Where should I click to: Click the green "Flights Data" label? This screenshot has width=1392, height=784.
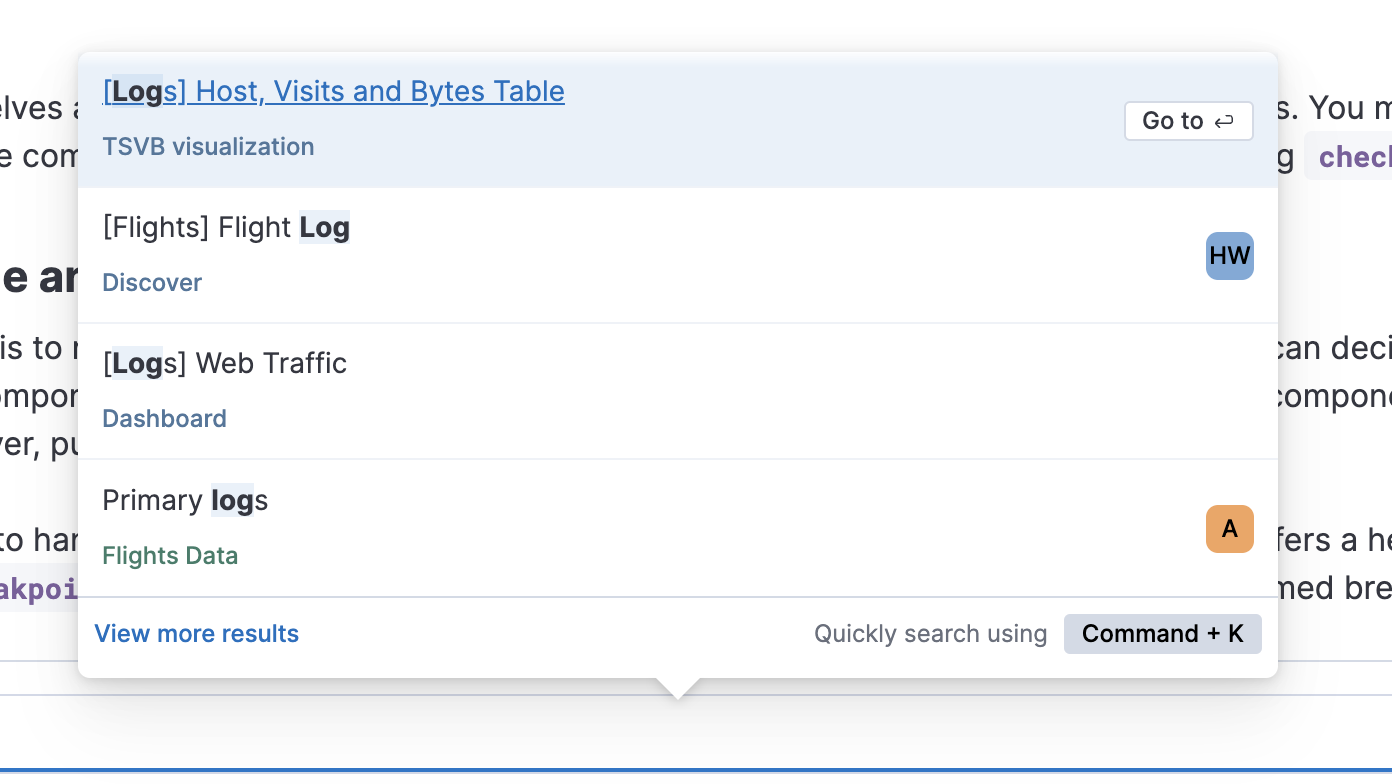coord(170,556)
